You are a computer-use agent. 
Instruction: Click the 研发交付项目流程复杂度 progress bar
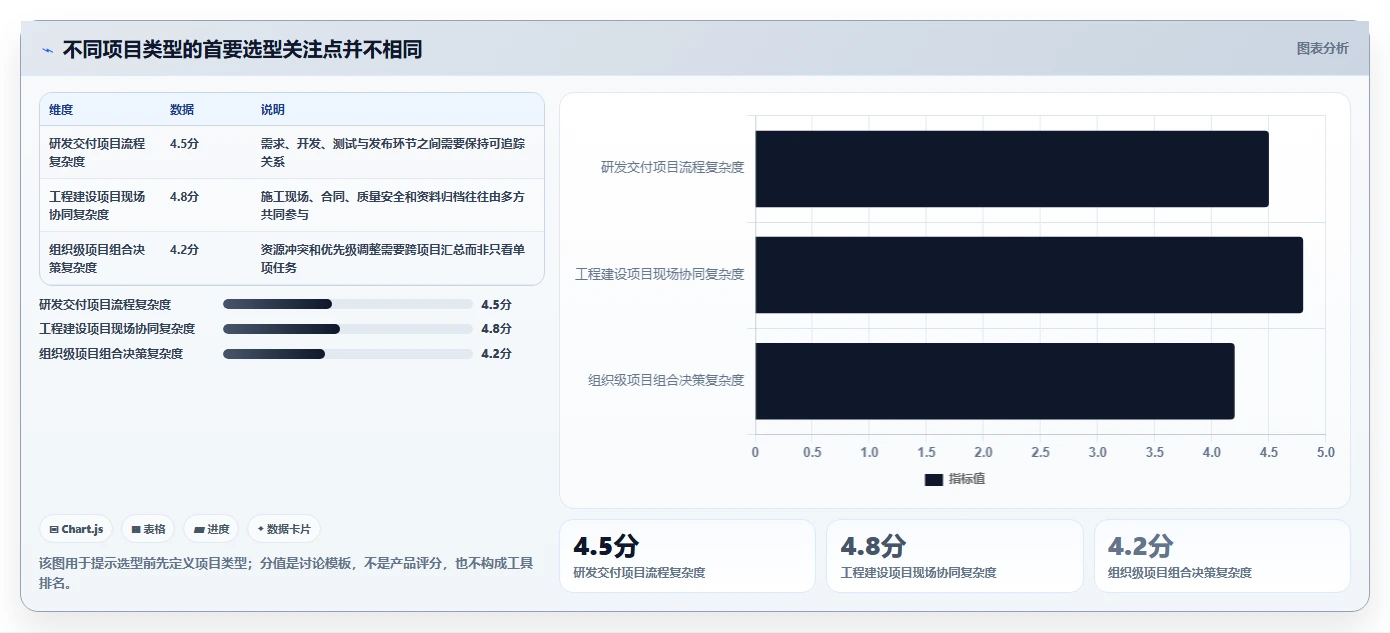[348, 304]
